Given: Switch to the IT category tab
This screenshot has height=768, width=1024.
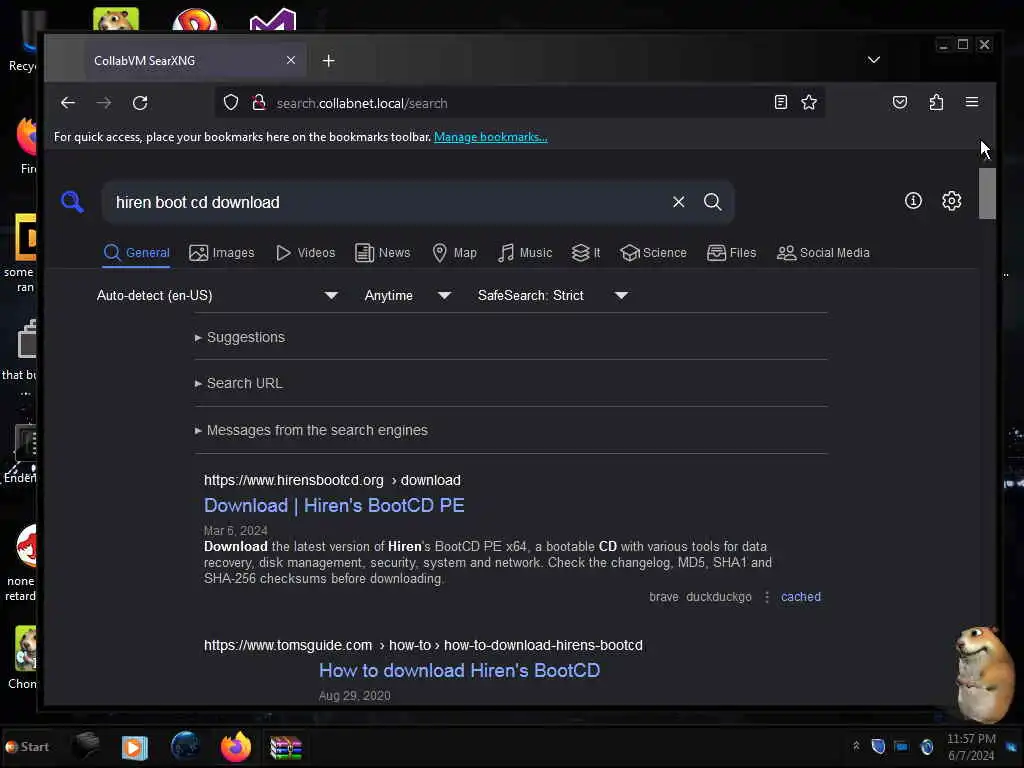Looking at the screenshot, I should pos(586,253).
